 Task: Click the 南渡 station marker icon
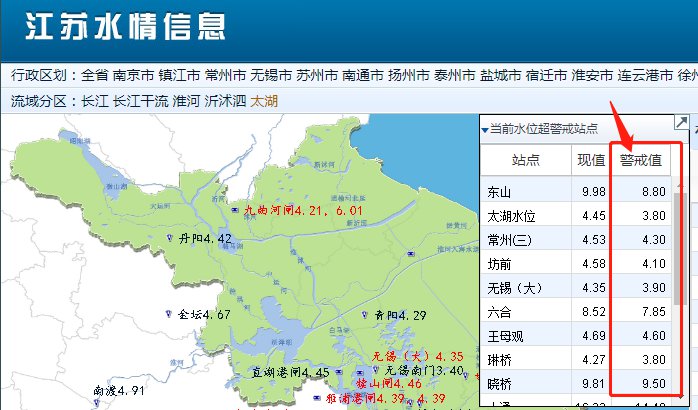pyautogui.click(x=97, y=403)
